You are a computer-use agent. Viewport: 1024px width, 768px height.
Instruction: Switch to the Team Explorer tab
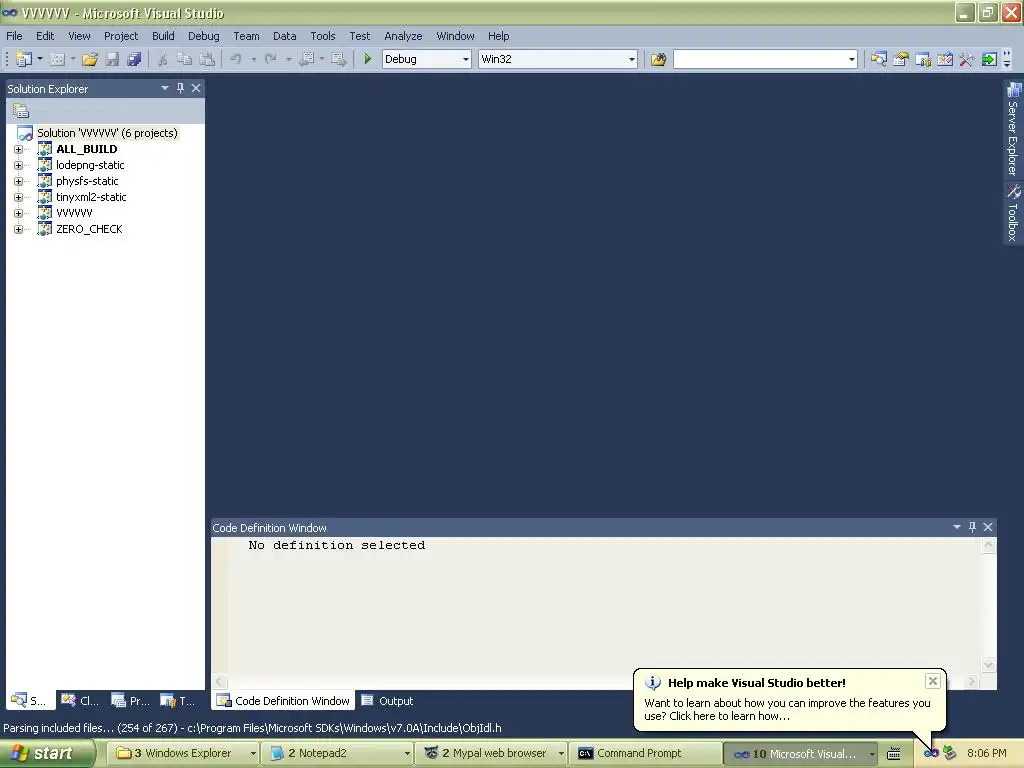(x=178, y=701)
